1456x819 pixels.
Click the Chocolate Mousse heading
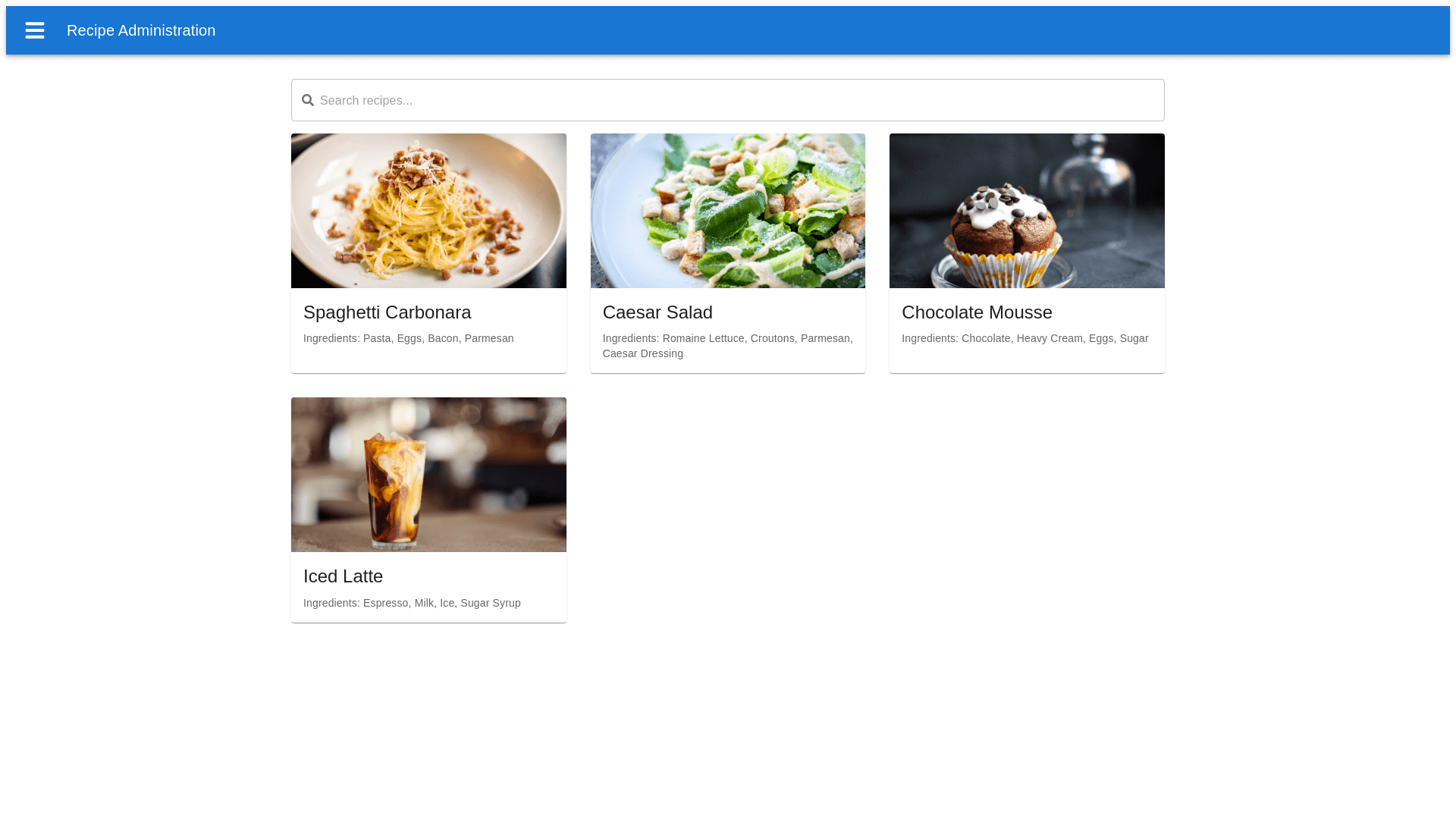[977, 312]
